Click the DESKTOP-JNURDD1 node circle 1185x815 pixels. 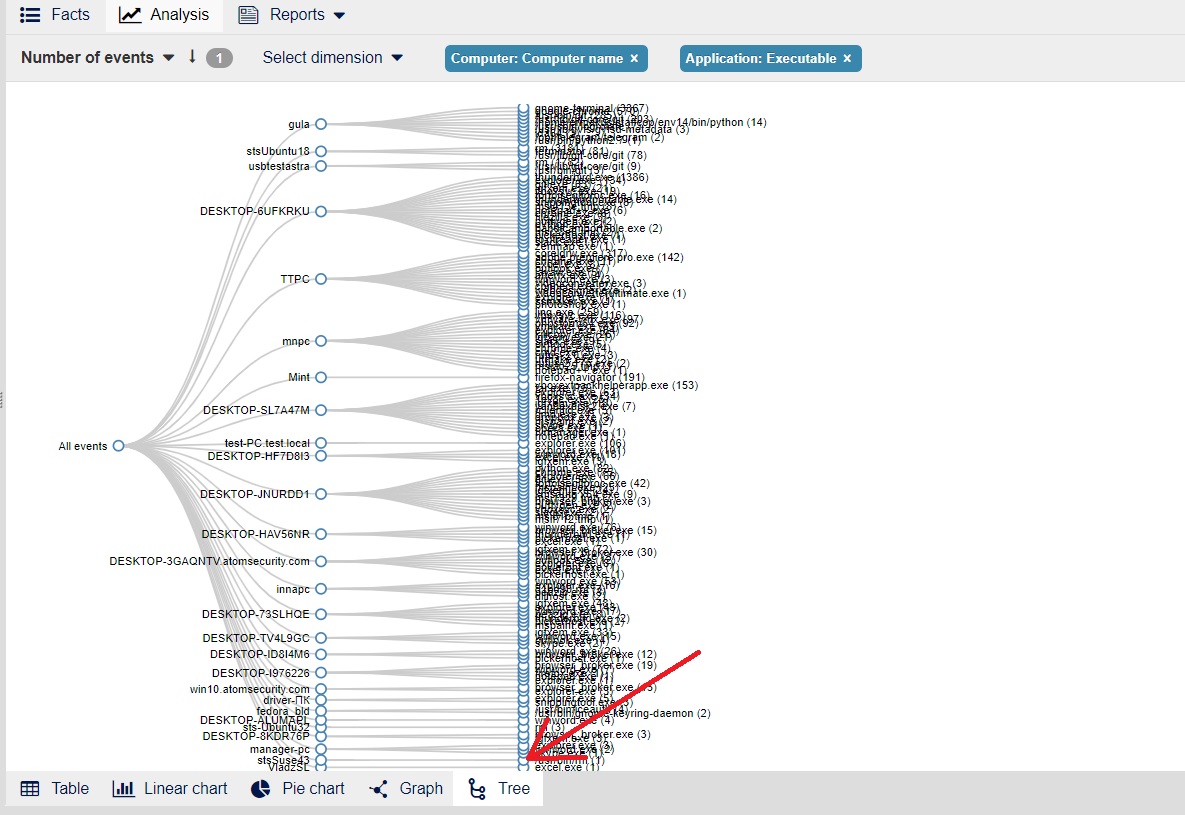click(x=321, y=494)
